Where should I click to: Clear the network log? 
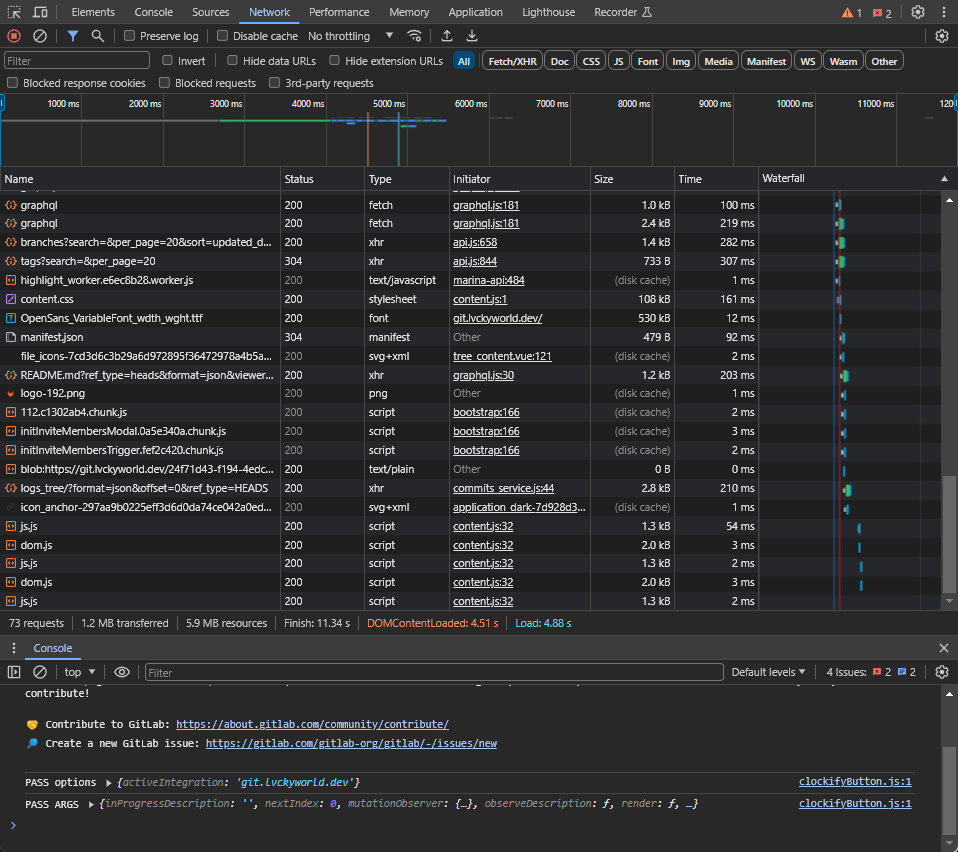tap(40, 36)
